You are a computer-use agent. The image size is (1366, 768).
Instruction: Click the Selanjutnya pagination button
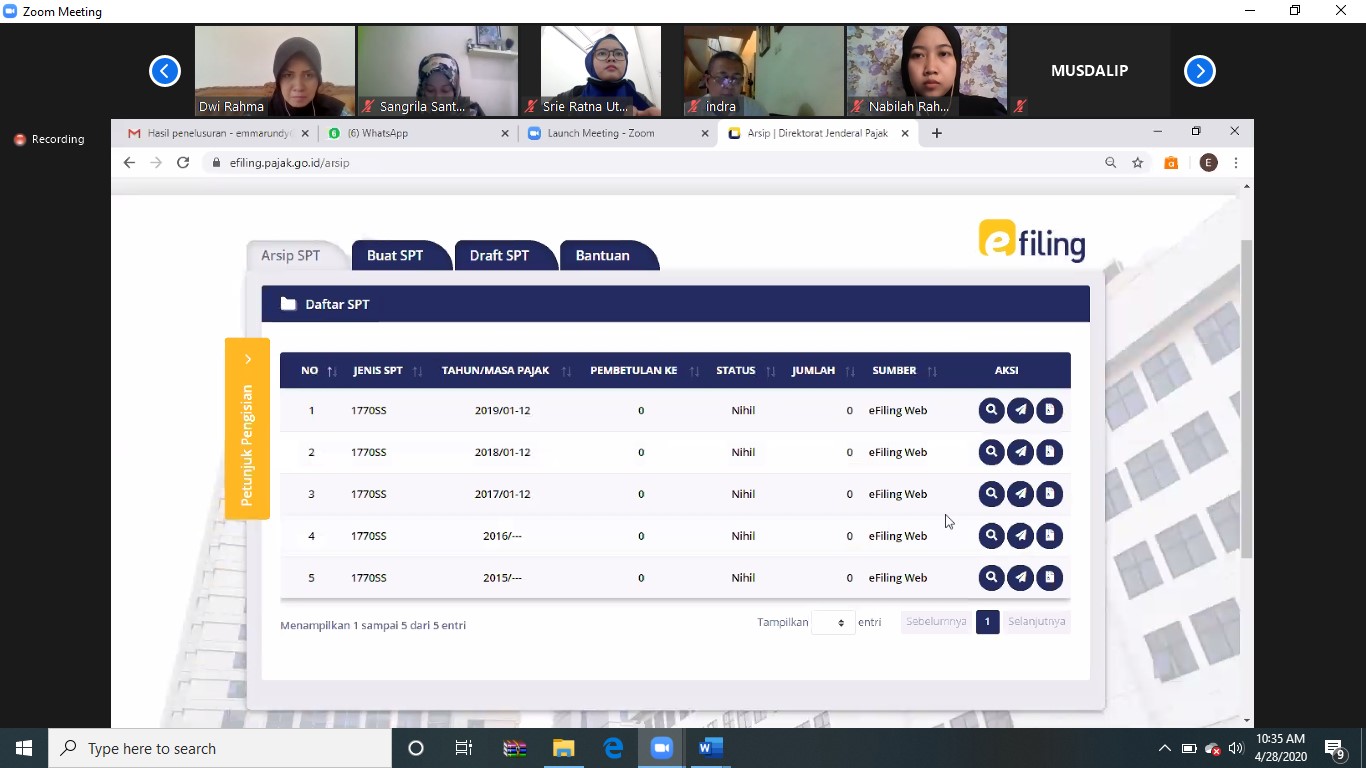pos(1036,622)
